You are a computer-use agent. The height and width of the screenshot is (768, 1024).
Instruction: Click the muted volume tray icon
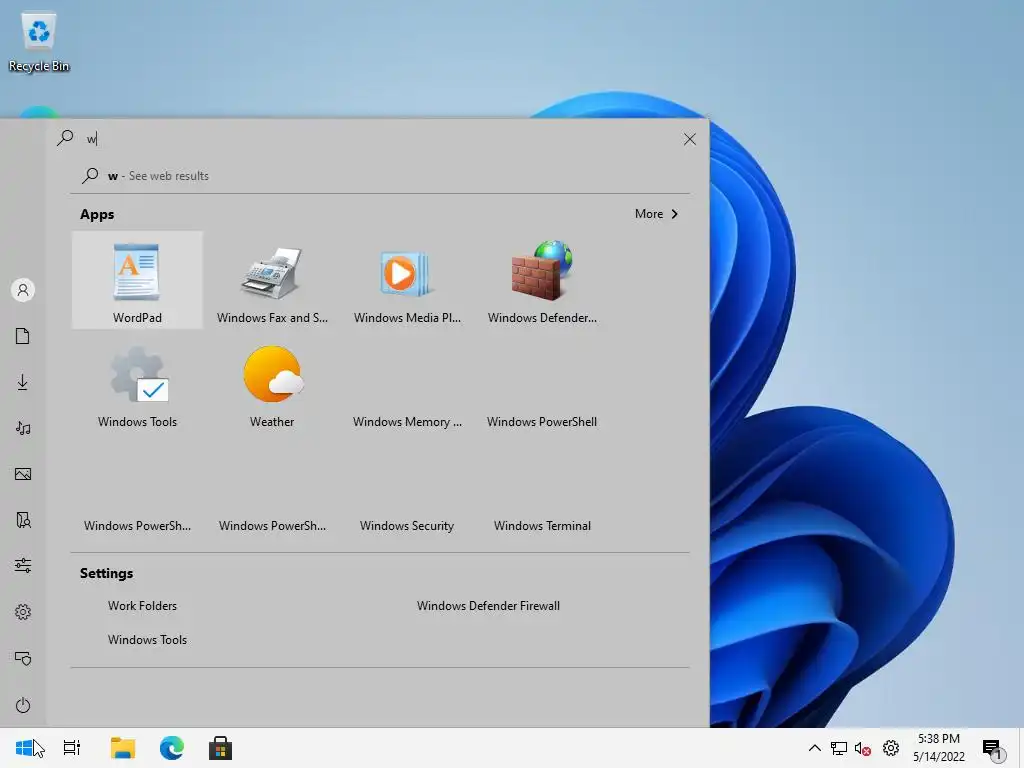(x=863, y=748)
